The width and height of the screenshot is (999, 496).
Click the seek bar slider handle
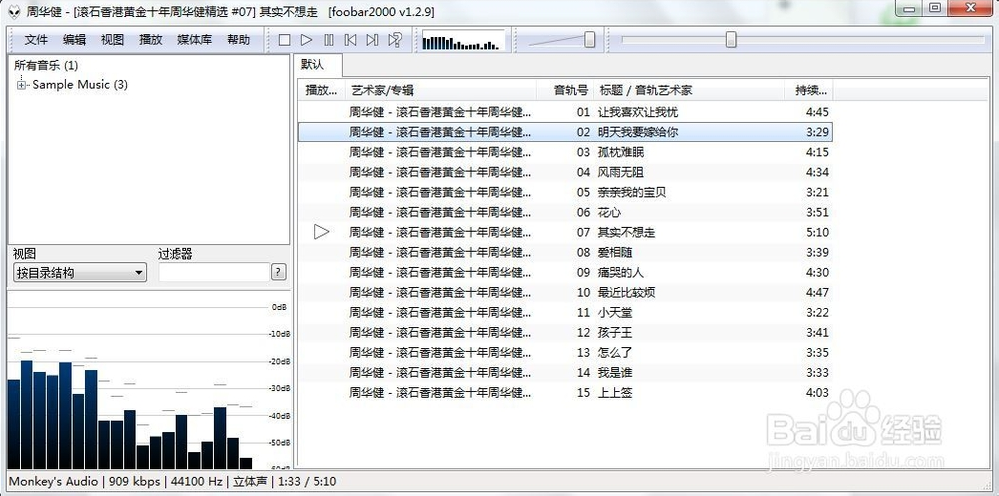pyautogui.click(x=731, y=40)
